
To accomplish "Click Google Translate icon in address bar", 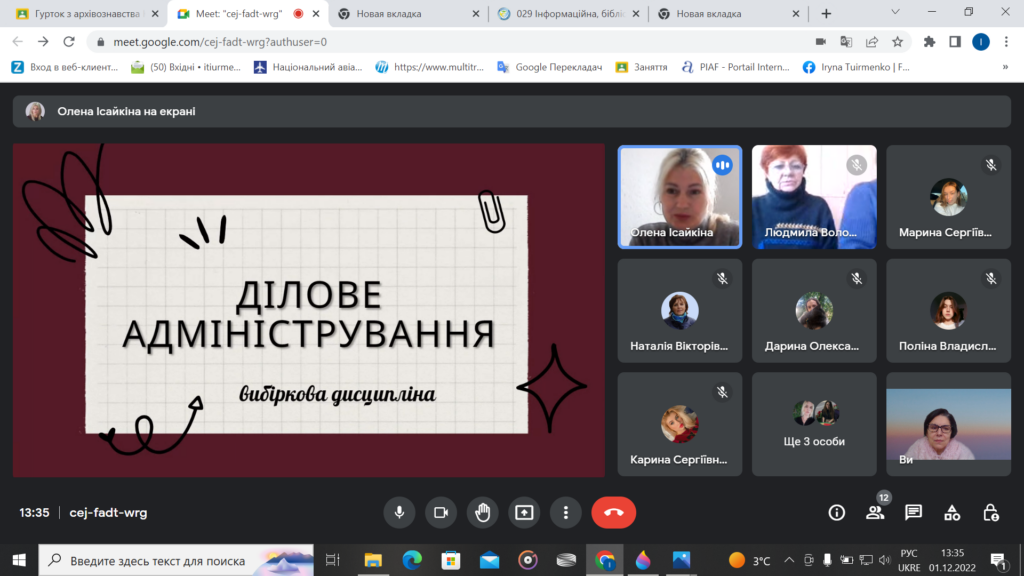I will (846, 42).
